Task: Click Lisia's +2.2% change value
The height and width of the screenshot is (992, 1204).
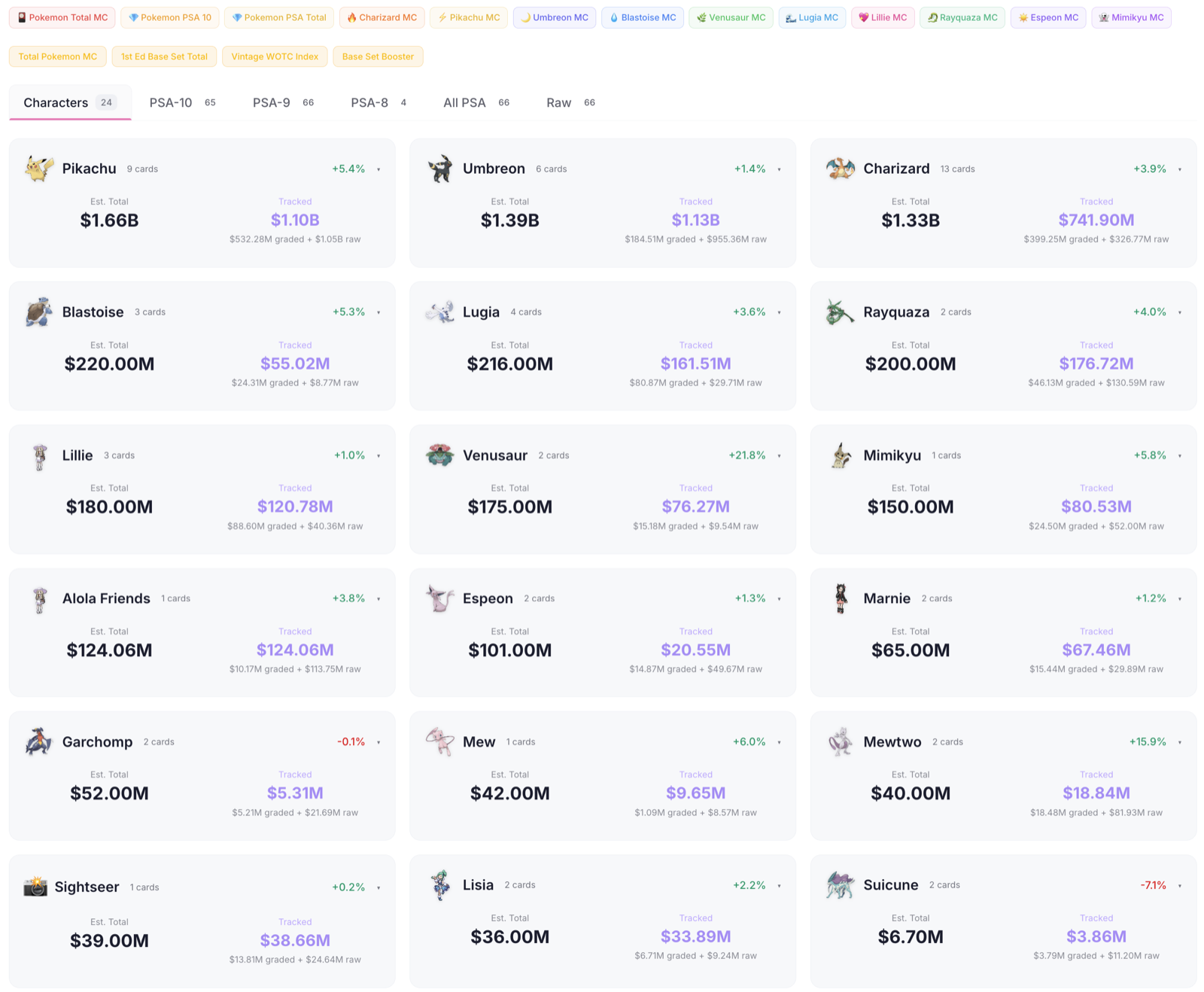Action: tap(749, 885)
